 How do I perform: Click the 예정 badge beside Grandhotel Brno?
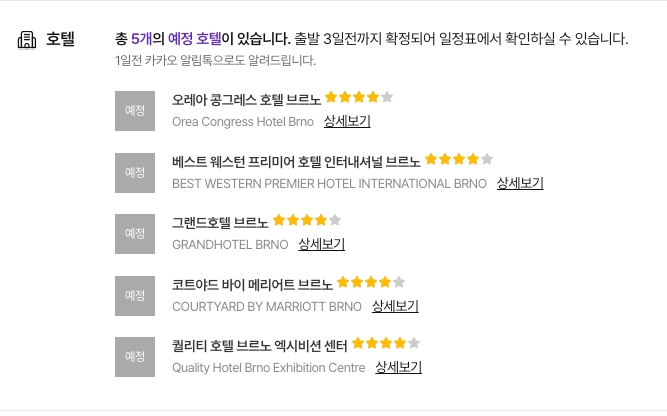[x=135, y=233]
